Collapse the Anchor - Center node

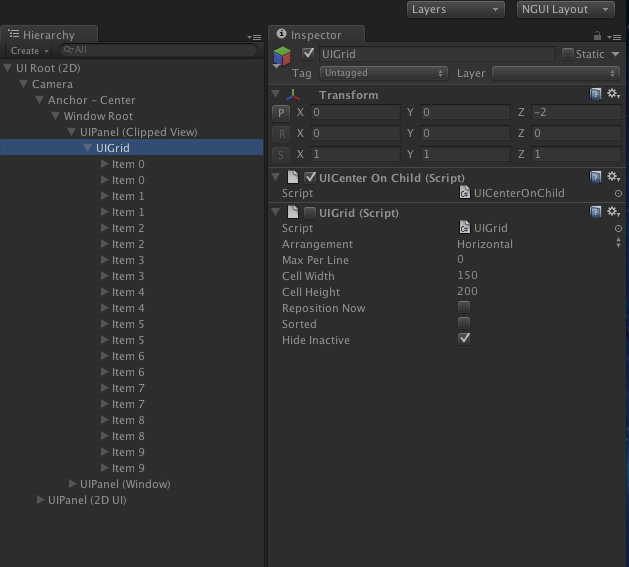click(39, 100)
